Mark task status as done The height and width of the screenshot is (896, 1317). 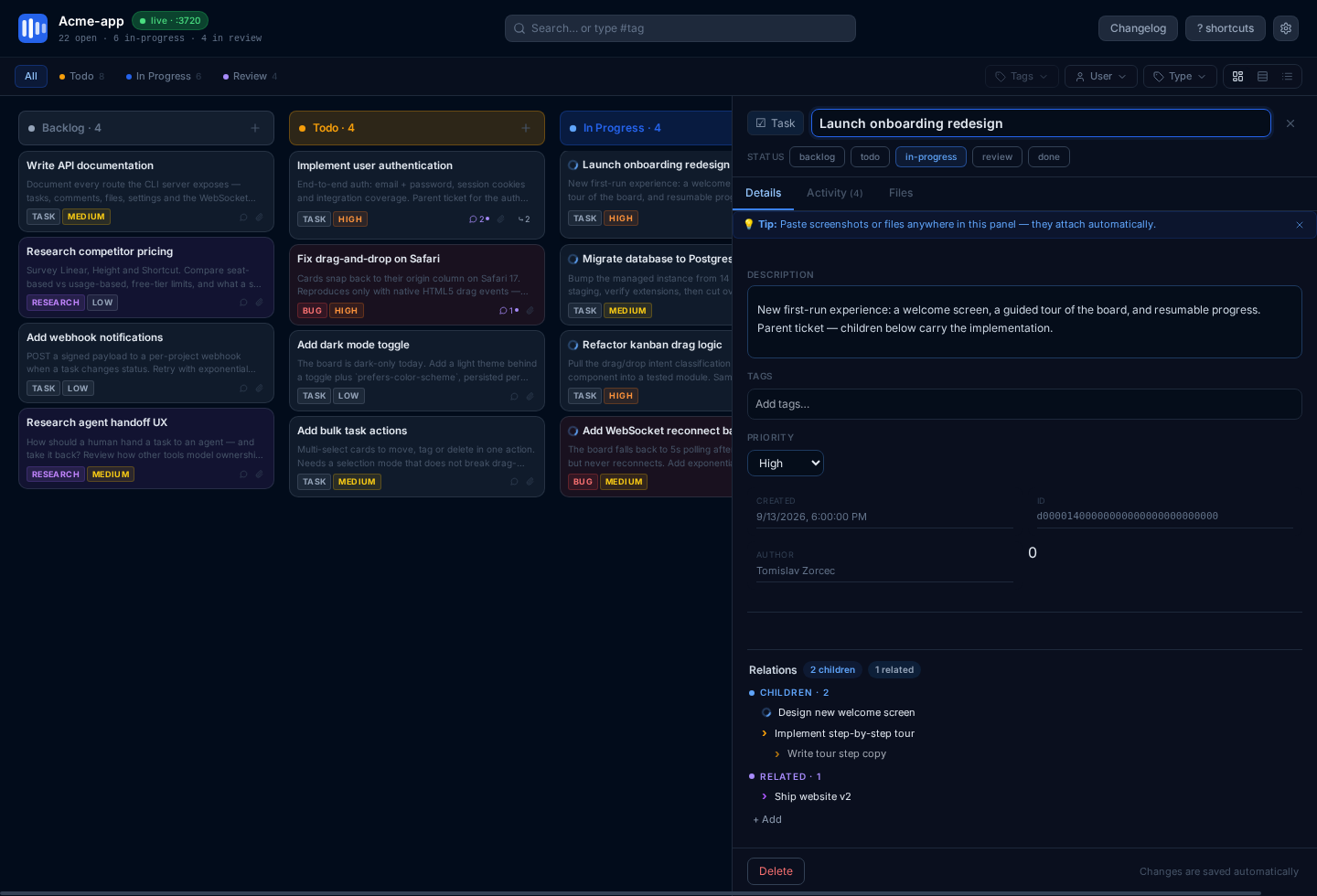[x=1049, y=157]
